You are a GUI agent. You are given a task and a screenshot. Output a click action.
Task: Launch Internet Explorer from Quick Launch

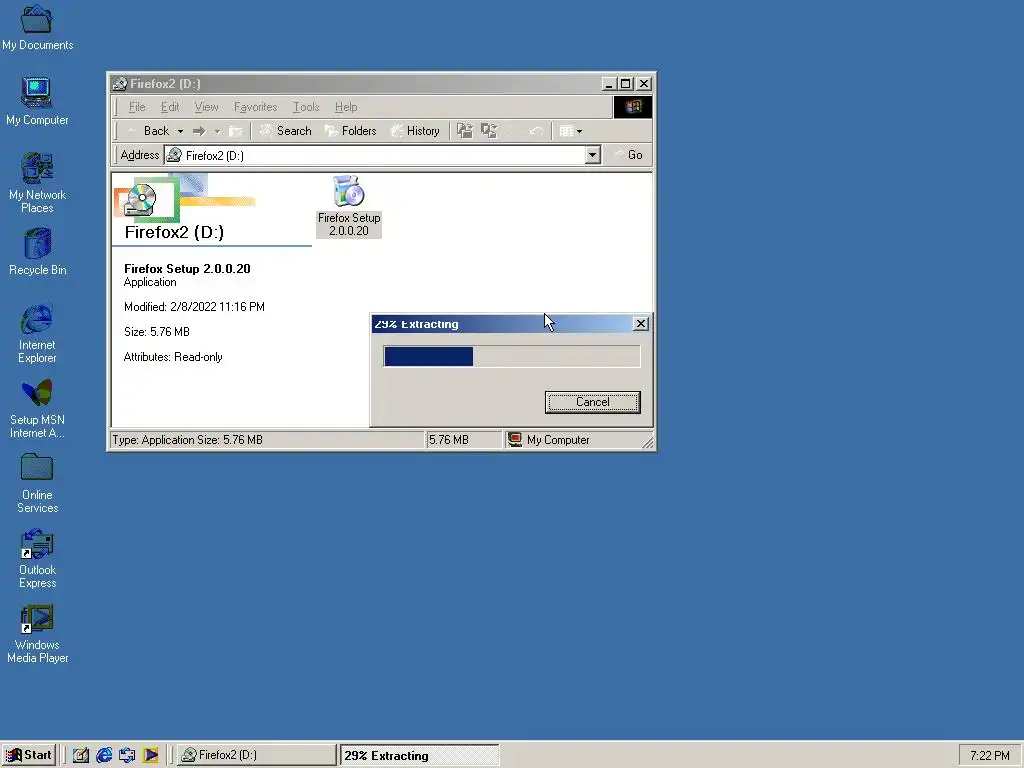coord(104,755)
